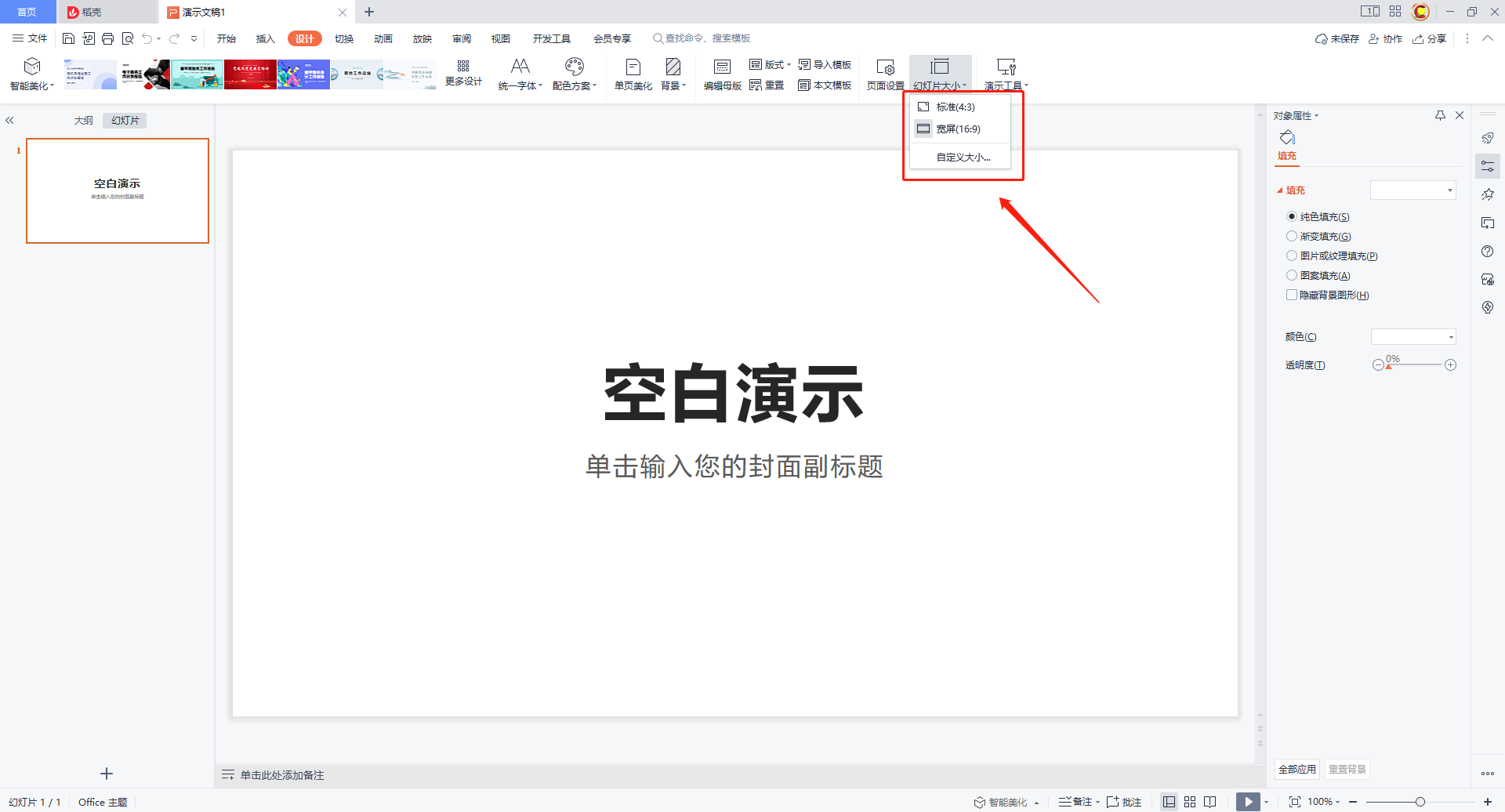Open the 智能美化 smart beautify tool
The image size is (1505, 812).
(32, 74)
